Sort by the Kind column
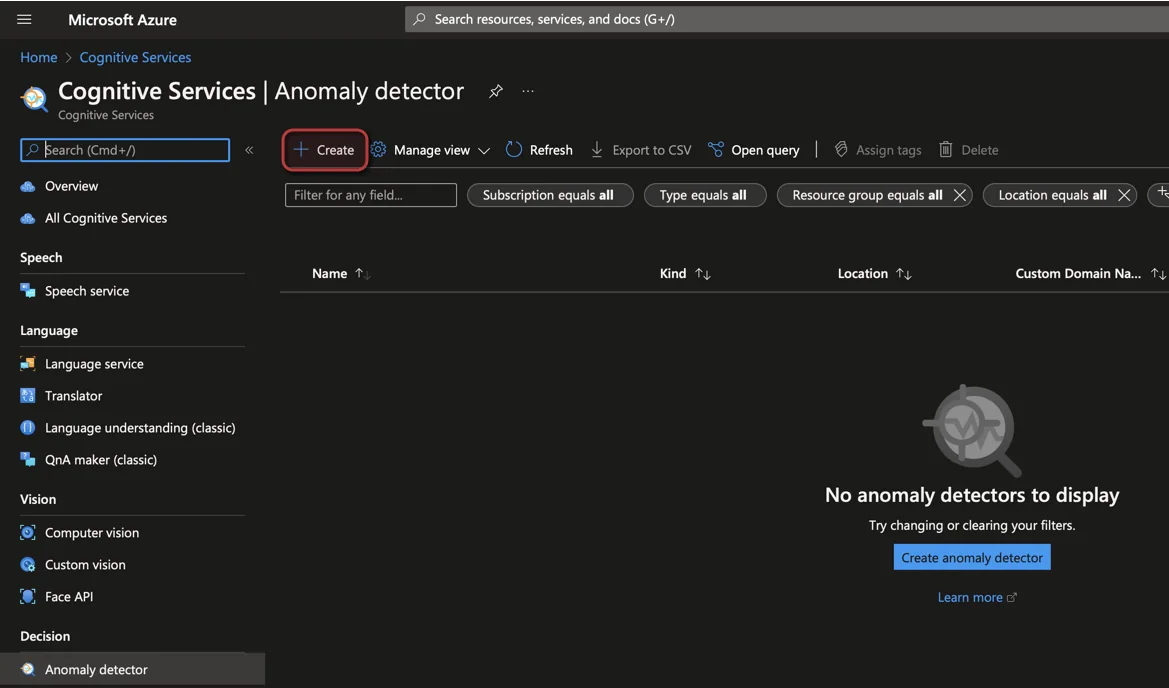The height and width of the screenshot is (688, 1169). click(685, 274)
